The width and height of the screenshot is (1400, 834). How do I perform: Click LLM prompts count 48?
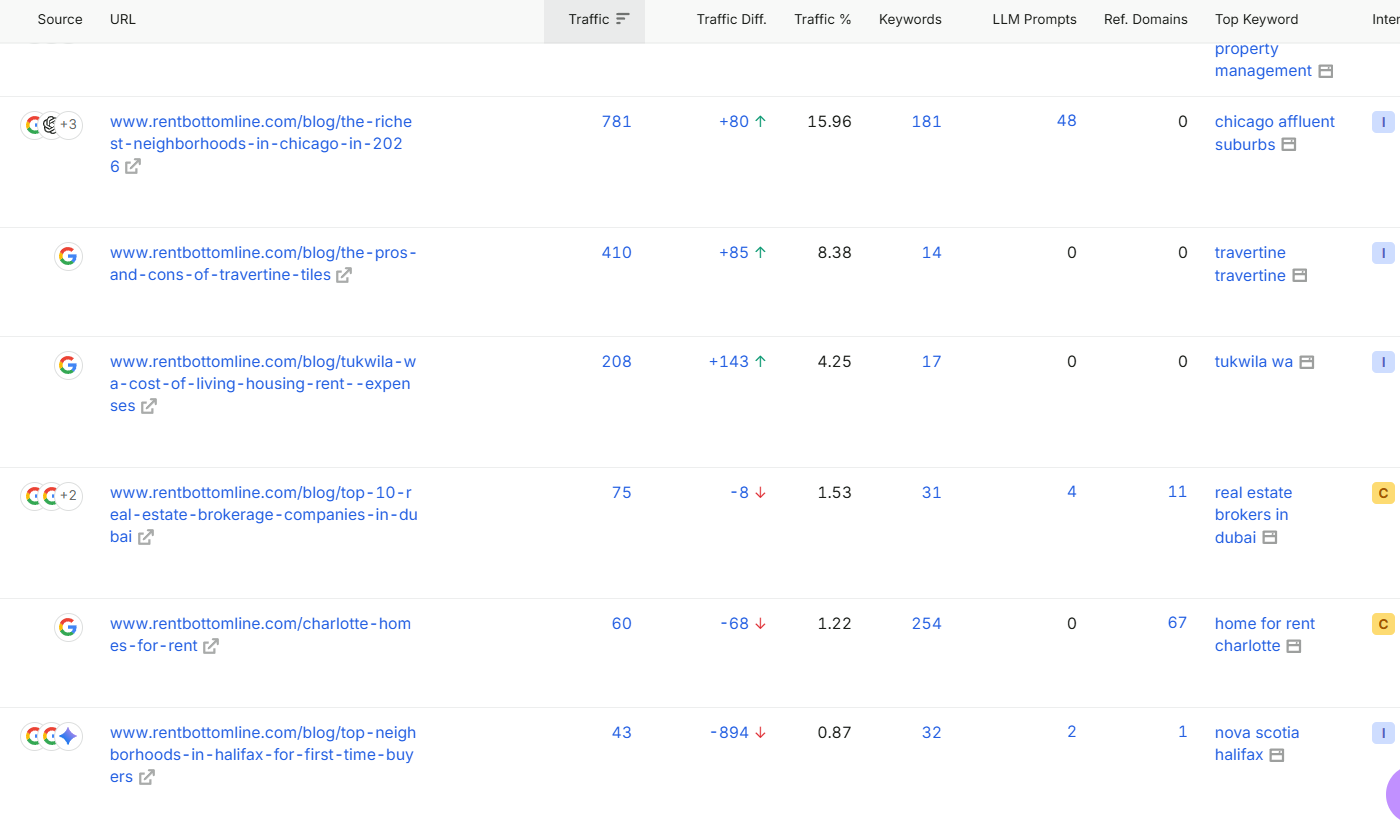pyautogui.click(x=1067, y=121)
